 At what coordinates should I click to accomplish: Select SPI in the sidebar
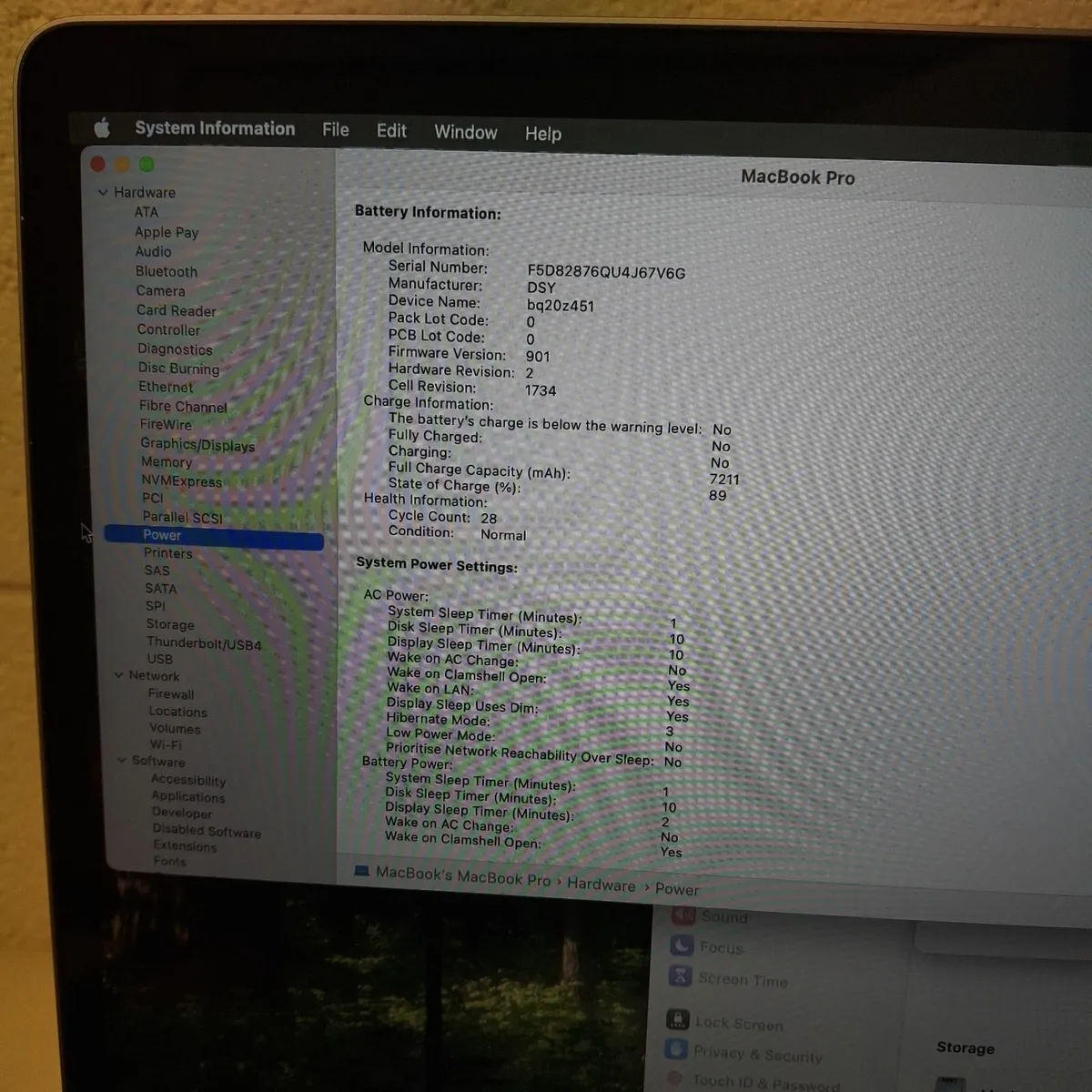[156, 606]
